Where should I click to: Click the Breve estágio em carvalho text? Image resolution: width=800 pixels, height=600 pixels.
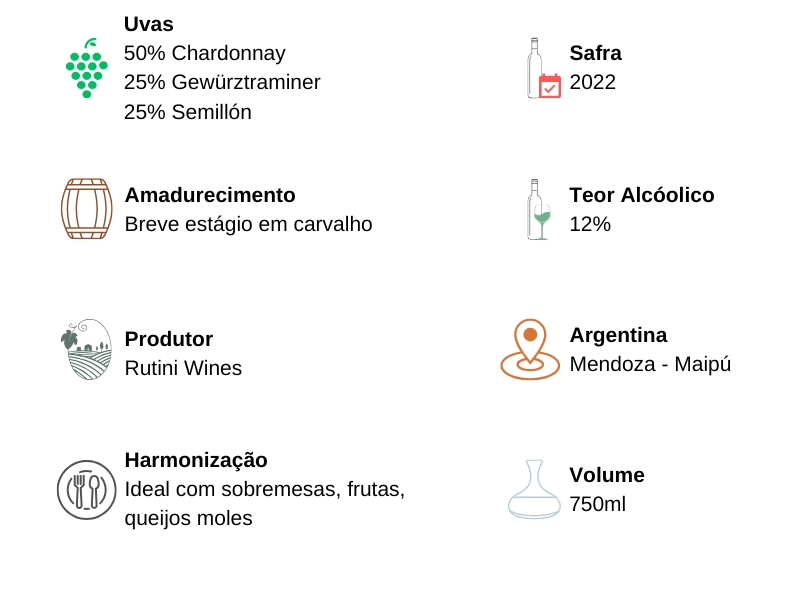[248, 224]
